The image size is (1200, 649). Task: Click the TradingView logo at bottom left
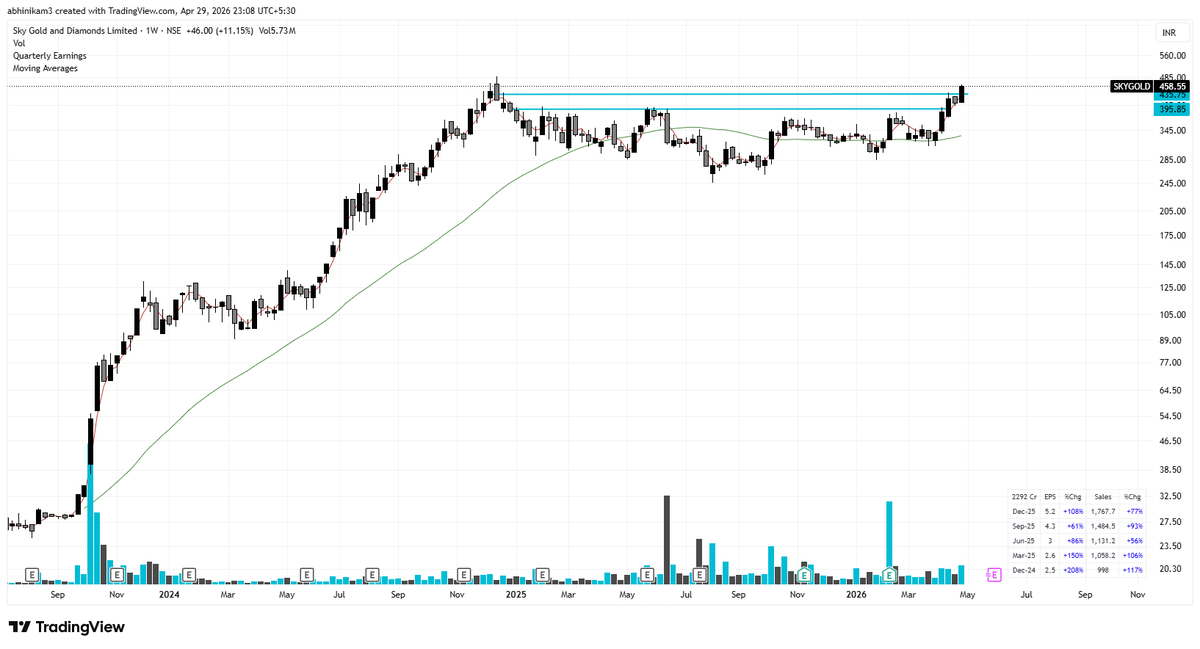tap(67, 627)
